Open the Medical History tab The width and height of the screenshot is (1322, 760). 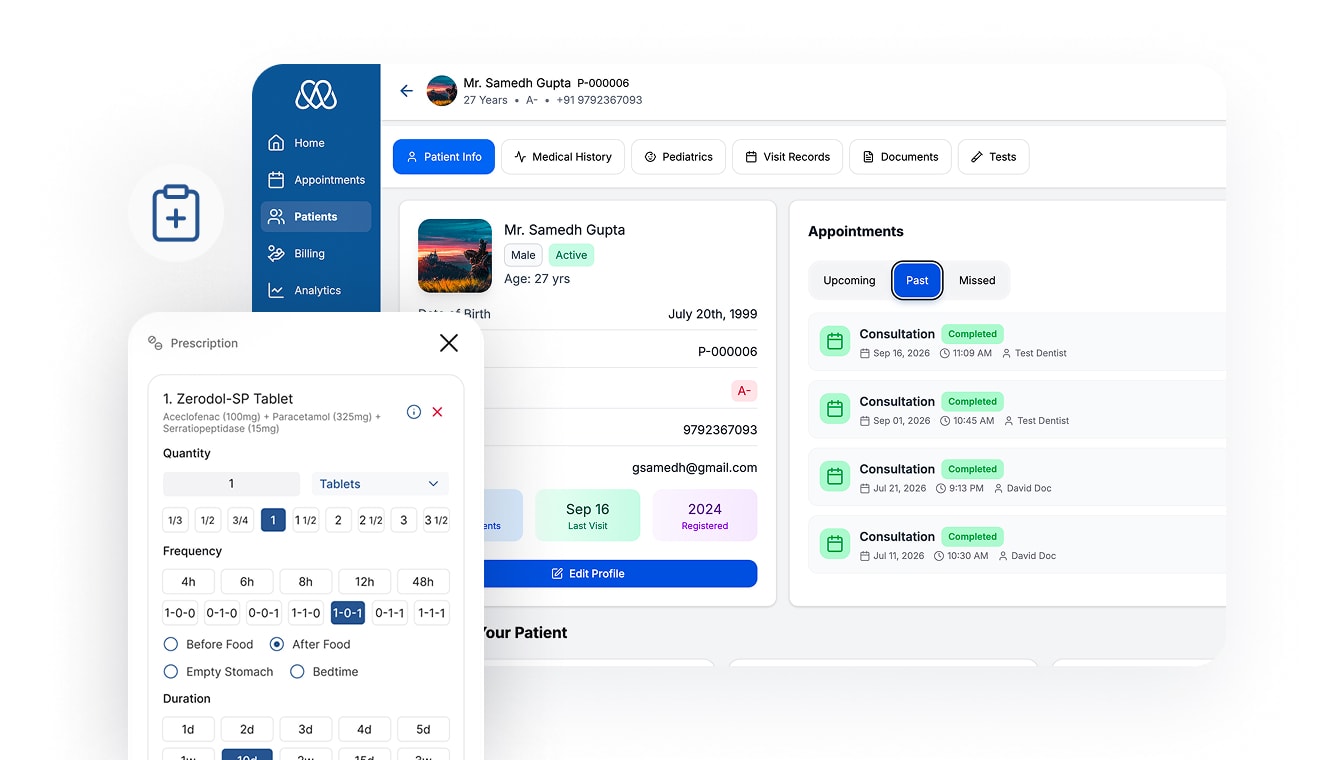(563, 157)
